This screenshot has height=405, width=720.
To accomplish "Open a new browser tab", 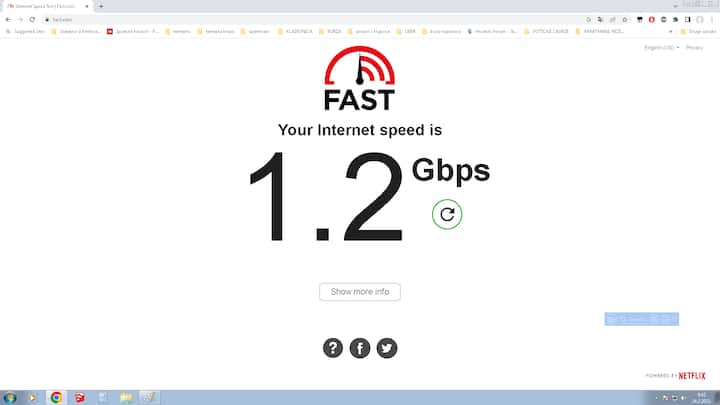I will click(x=101, y=6).
